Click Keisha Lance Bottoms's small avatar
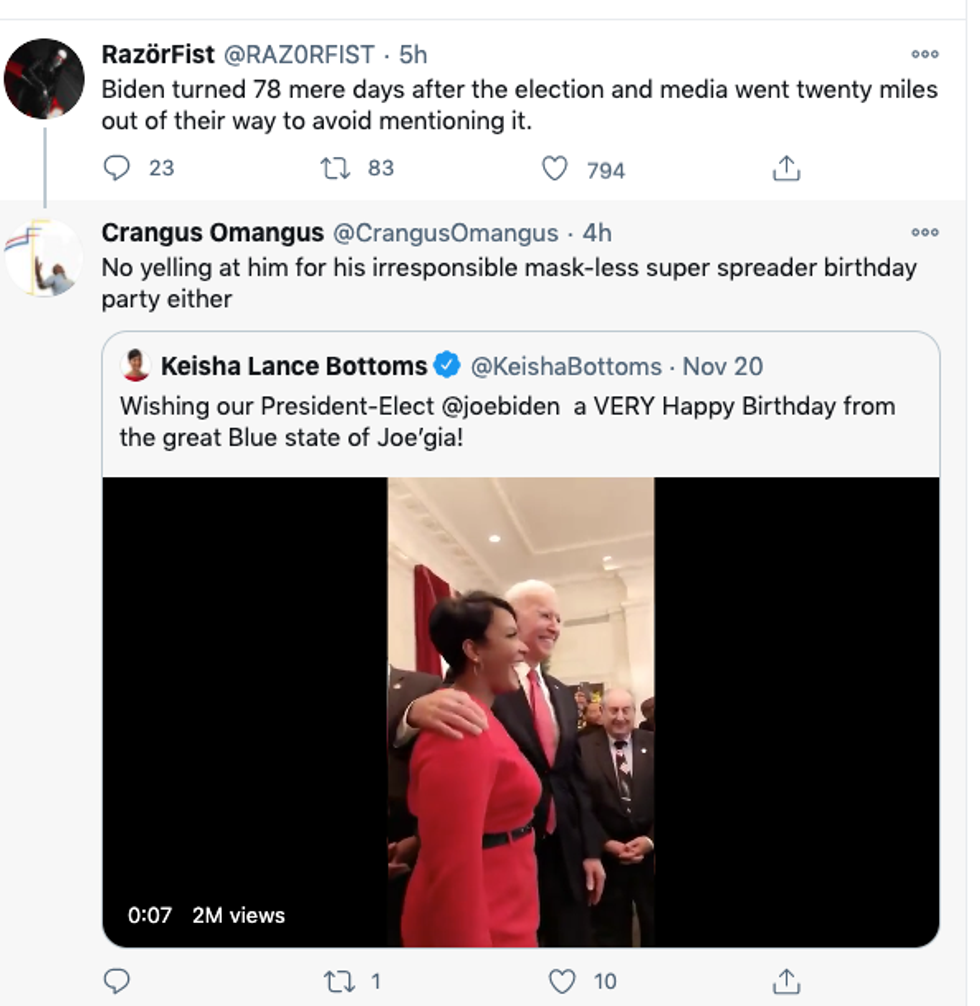The width and height of the screenshot is (980, 1006). [x=136, y=366]
